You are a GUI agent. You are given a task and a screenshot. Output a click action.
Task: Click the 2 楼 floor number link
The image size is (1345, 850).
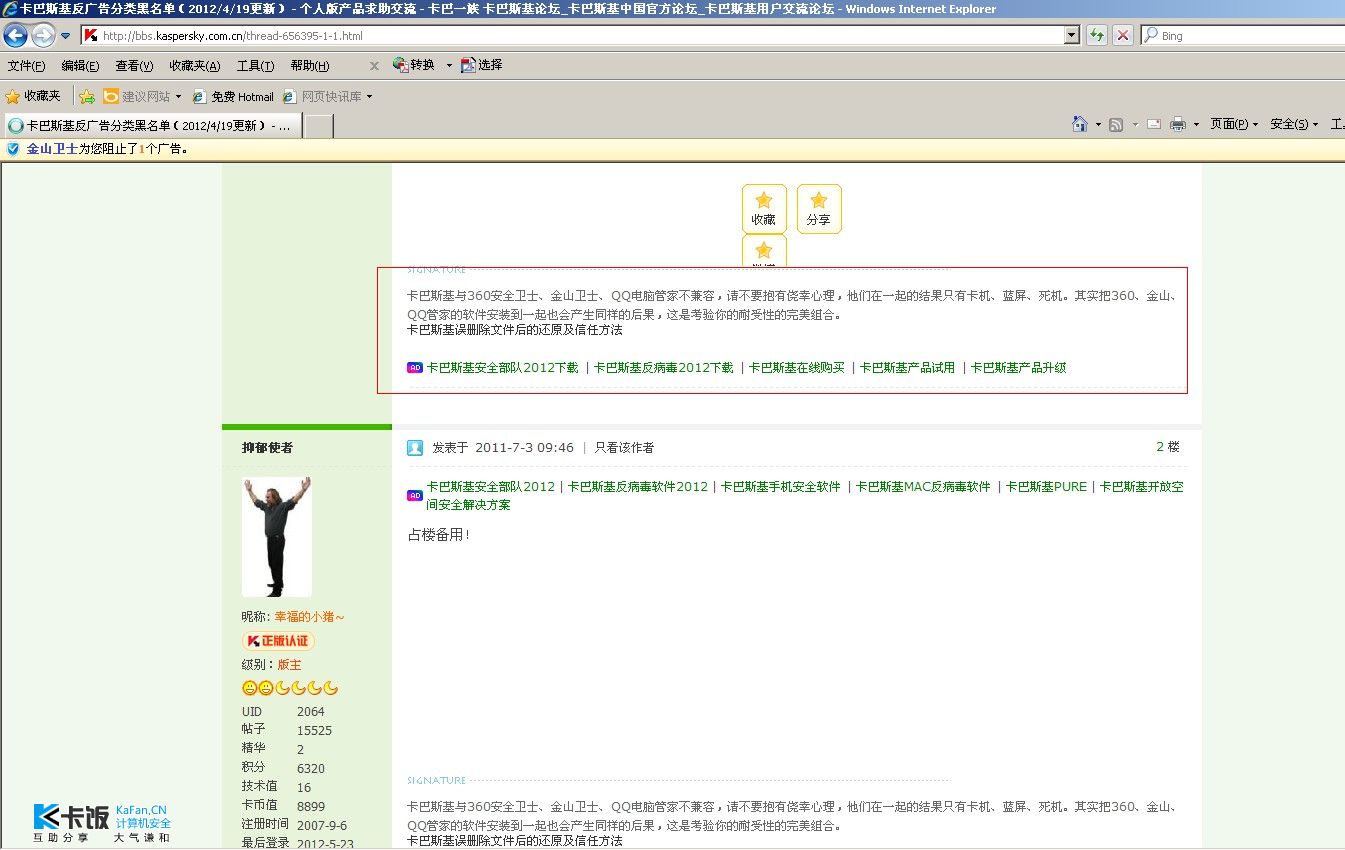click(1168, 447)
